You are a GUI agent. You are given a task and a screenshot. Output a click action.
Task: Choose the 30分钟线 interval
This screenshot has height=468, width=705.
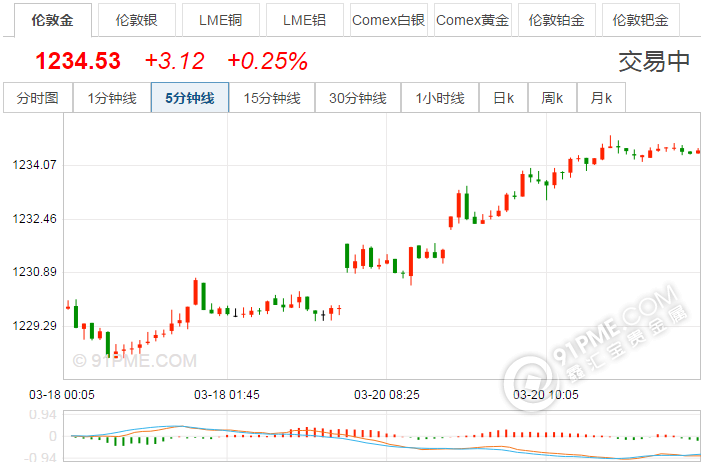point(358,98)
